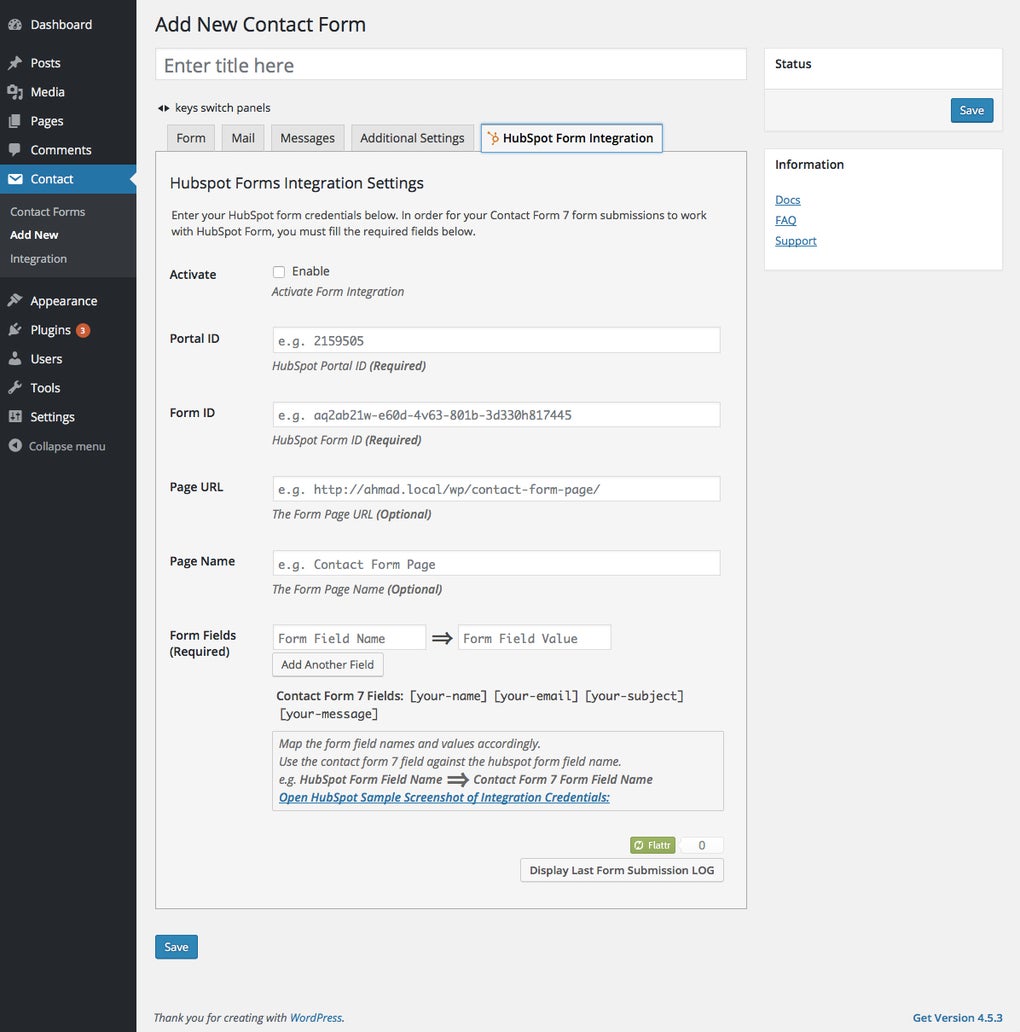
Task: Click Display Last Form Submission LOG
Action: click(x=621, y=869)
